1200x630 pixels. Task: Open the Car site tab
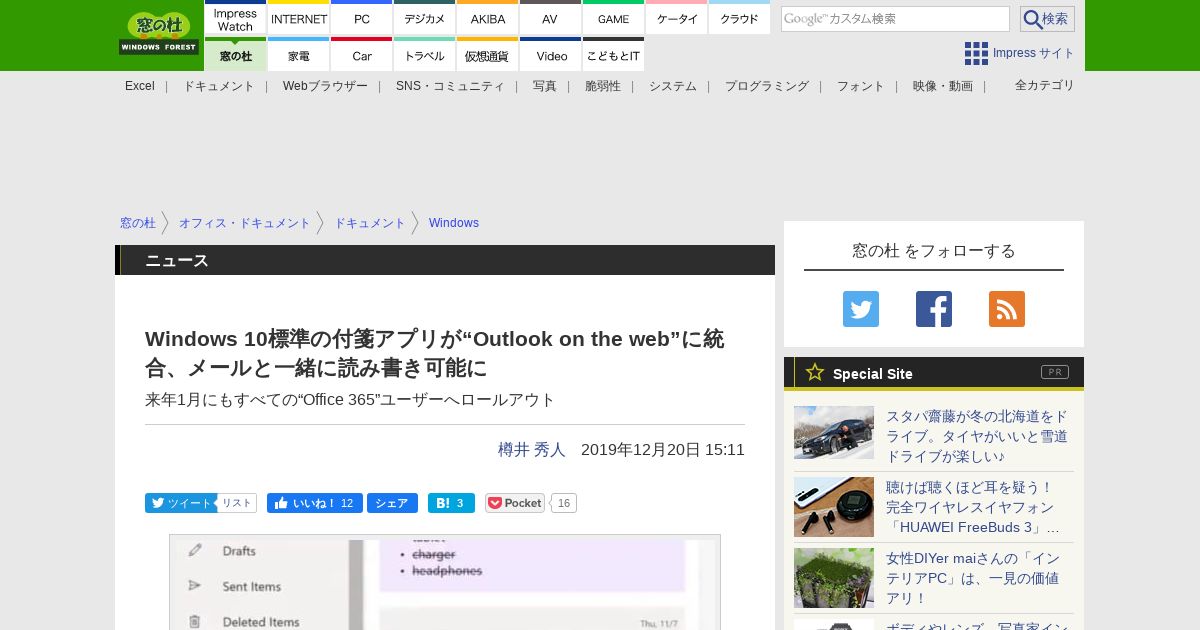click(362, 55)
